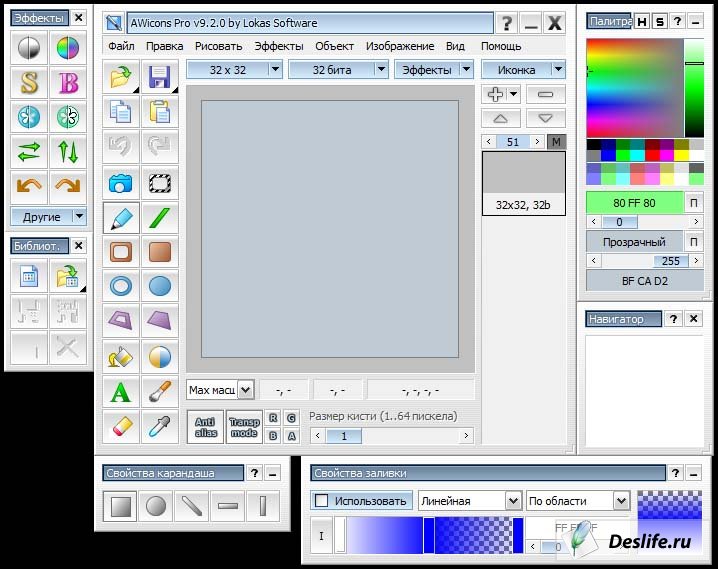Click the BF CA D2 color button
Screen dimensions: 718x569
coord(645,281)
